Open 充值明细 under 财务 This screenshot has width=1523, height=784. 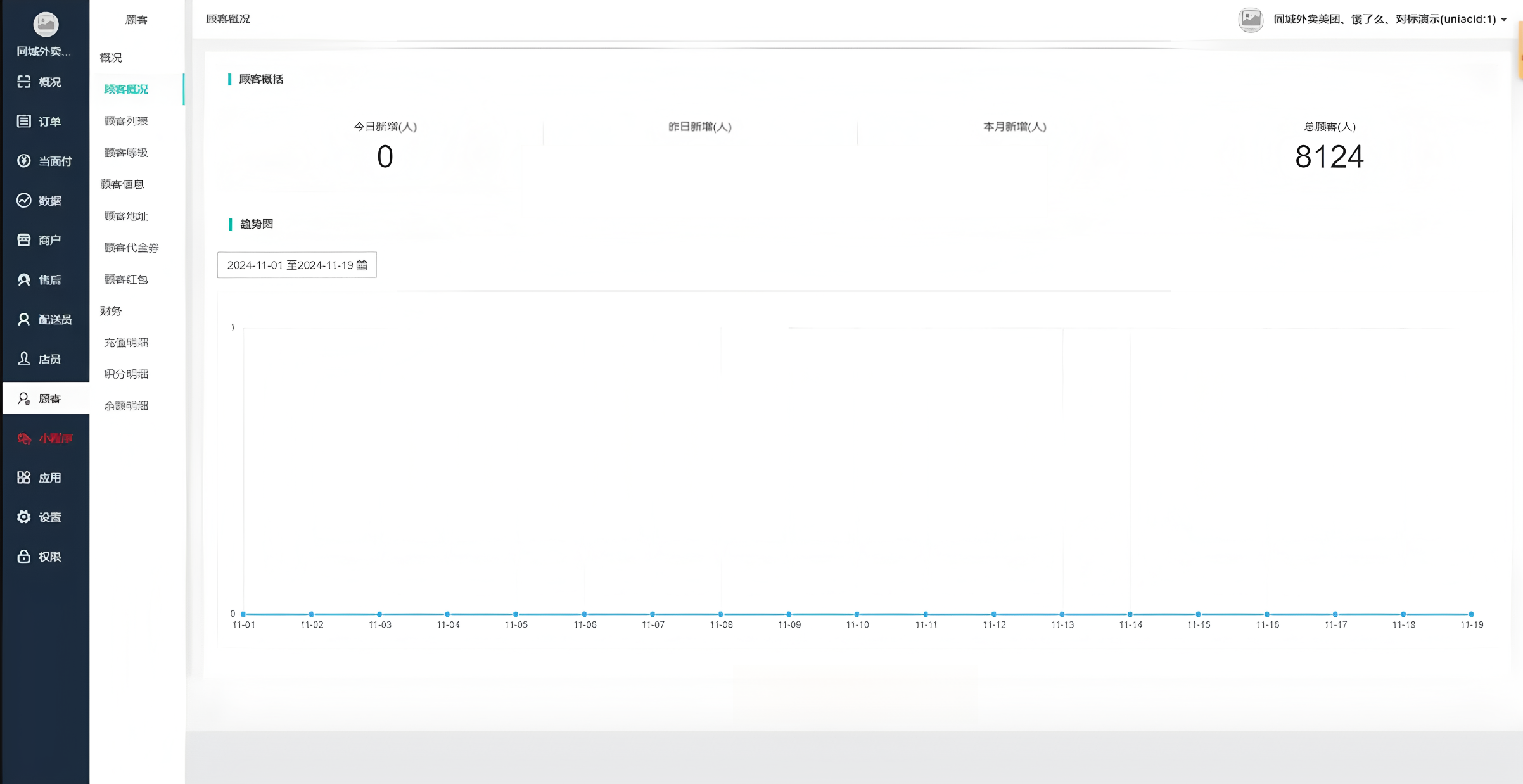point(126,343)
